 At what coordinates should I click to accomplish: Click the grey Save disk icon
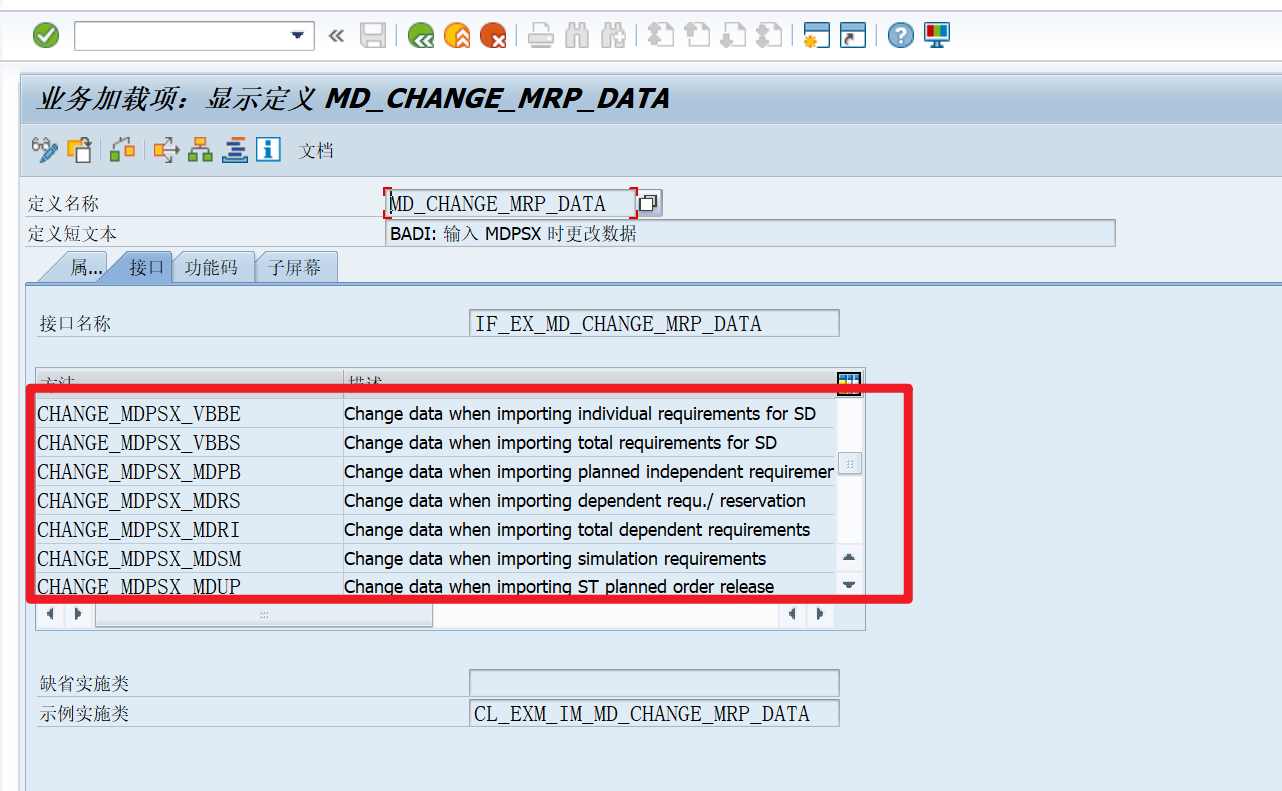click(x=373, y=36)
